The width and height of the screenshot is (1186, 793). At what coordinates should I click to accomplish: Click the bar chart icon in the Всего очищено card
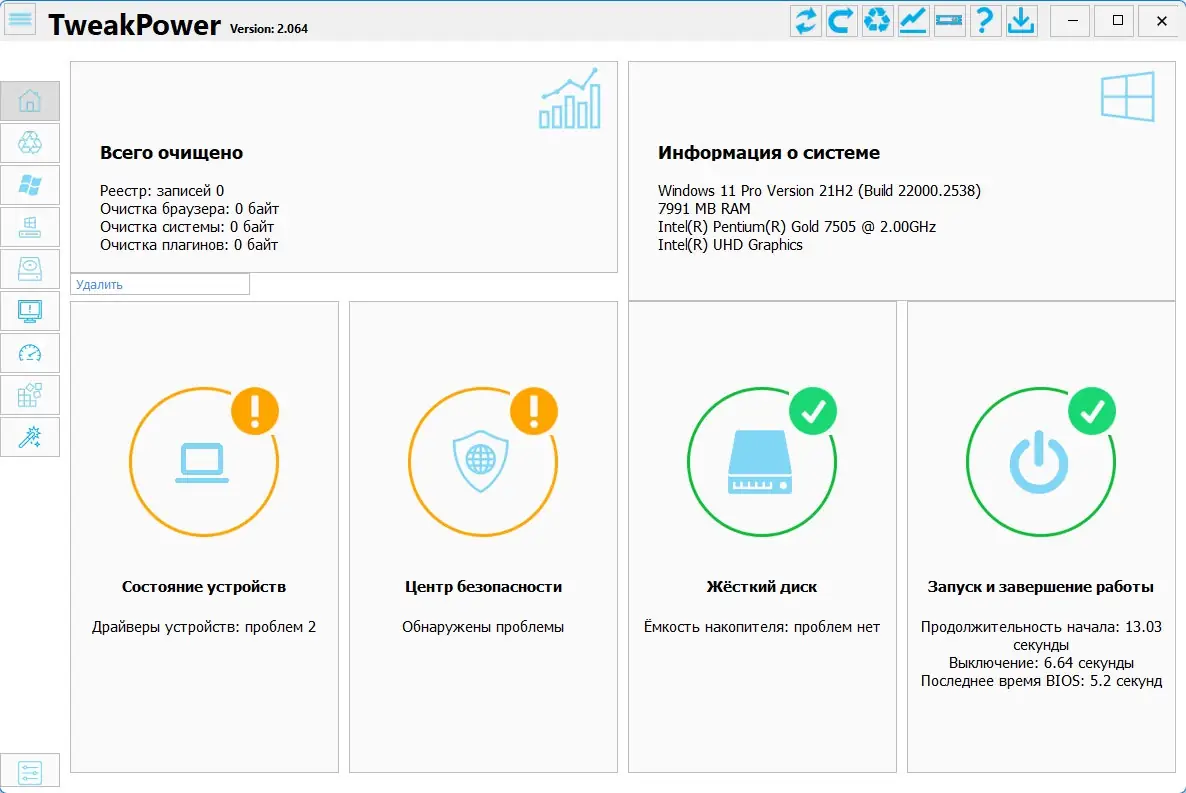tap(570, 98)
